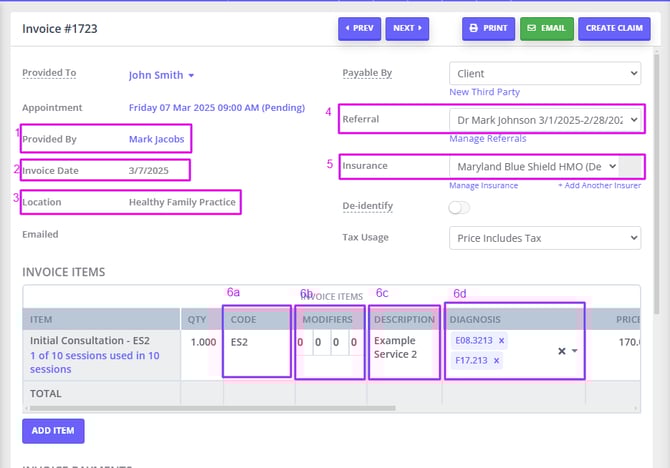Screen dimensions: 670x468
Task: Go to the NEXT invoice
Action: [x=408, y=28]
